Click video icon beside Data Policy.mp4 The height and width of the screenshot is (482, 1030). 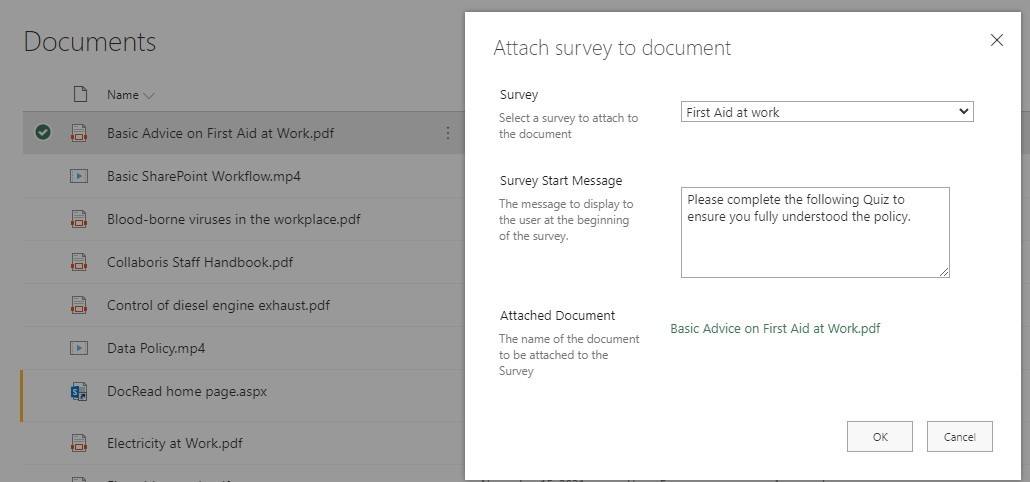pos(79,348)
